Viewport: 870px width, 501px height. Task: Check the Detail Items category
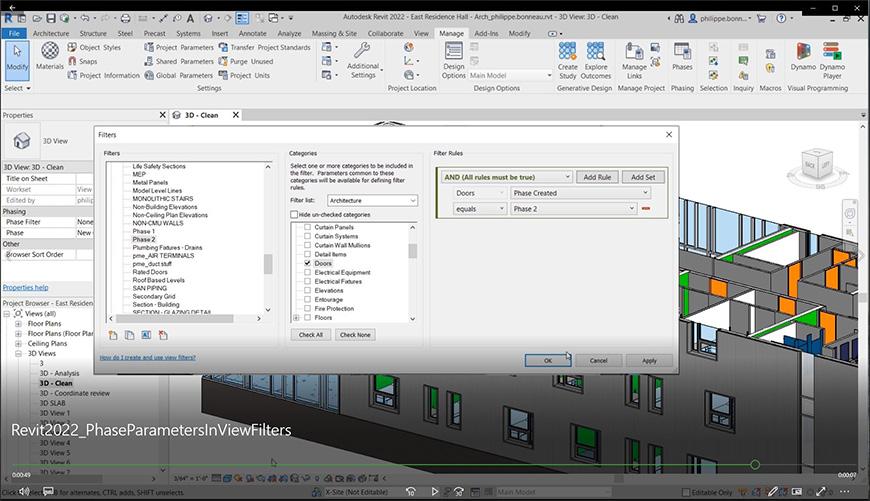tap(307, 254)
